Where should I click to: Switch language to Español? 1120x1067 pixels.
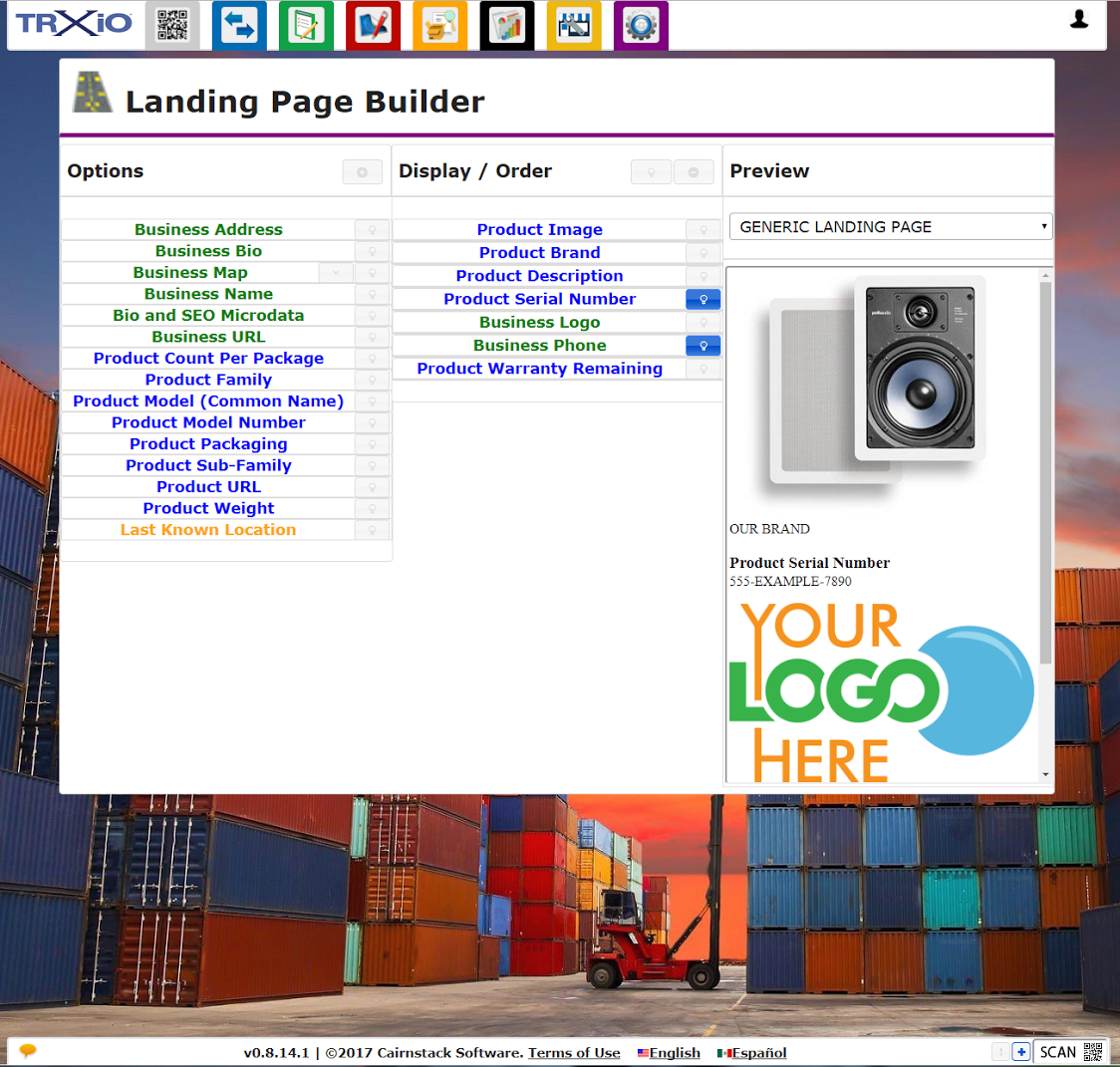pos(756,1053)
